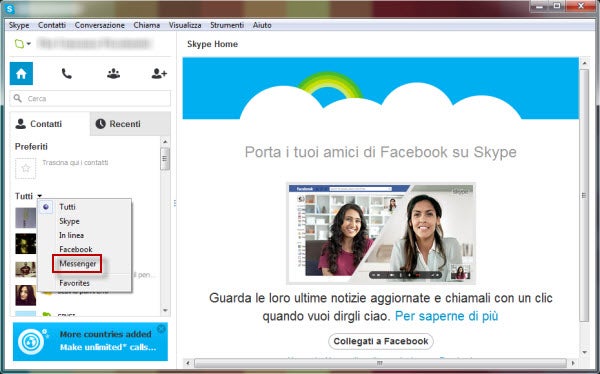The height and width of the screenshot is (374, 600).
Task: Click Skype Home vertical scrollbar thumb
Action: pyautogui.click(x=584, y=196)
